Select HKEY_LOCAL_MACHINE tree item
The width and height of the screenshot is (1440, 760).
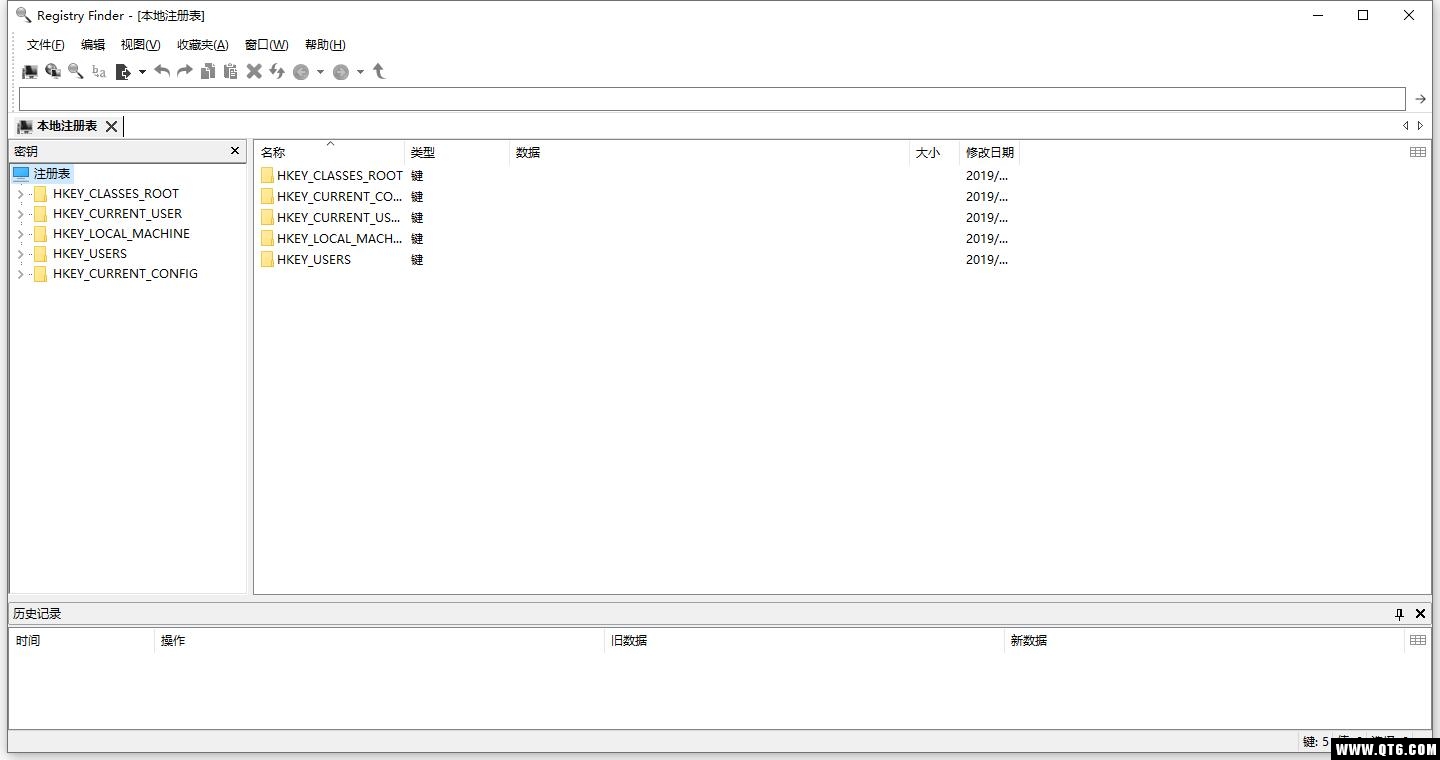(121, 234)
